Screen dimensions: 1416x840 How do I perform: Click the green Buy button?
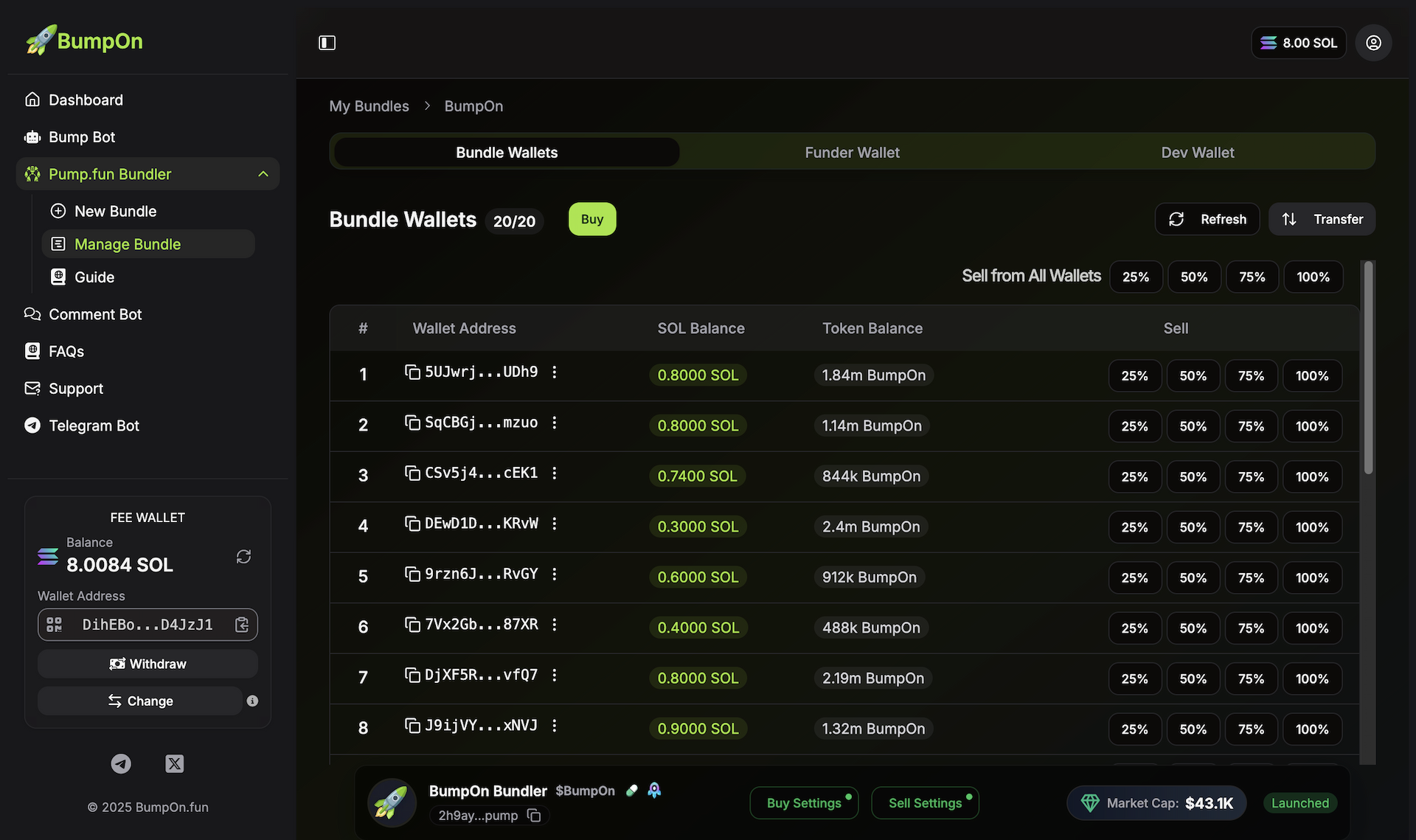[x=592, y=219]
